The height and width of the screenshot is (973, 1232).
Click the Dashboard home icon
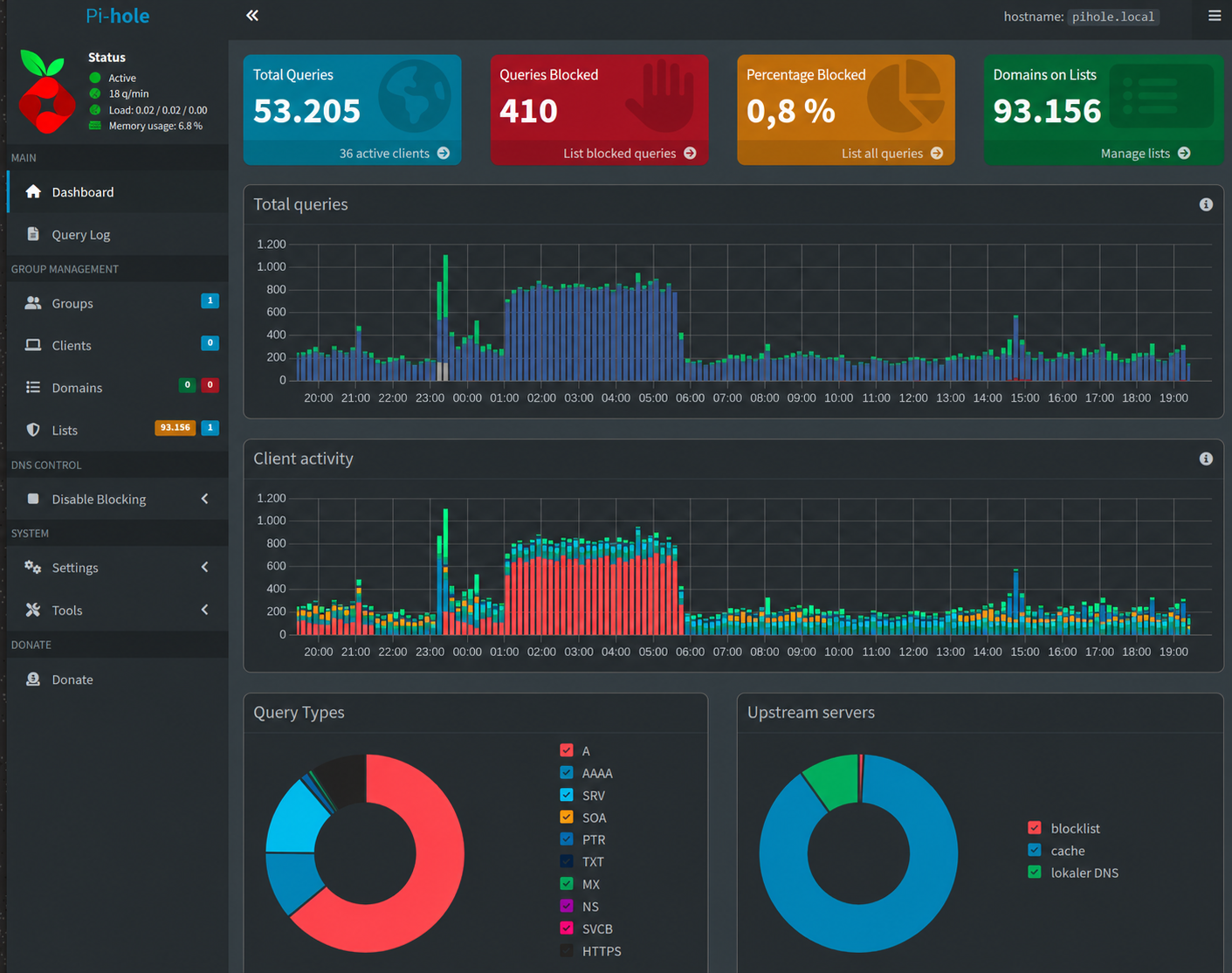[33, 192]
